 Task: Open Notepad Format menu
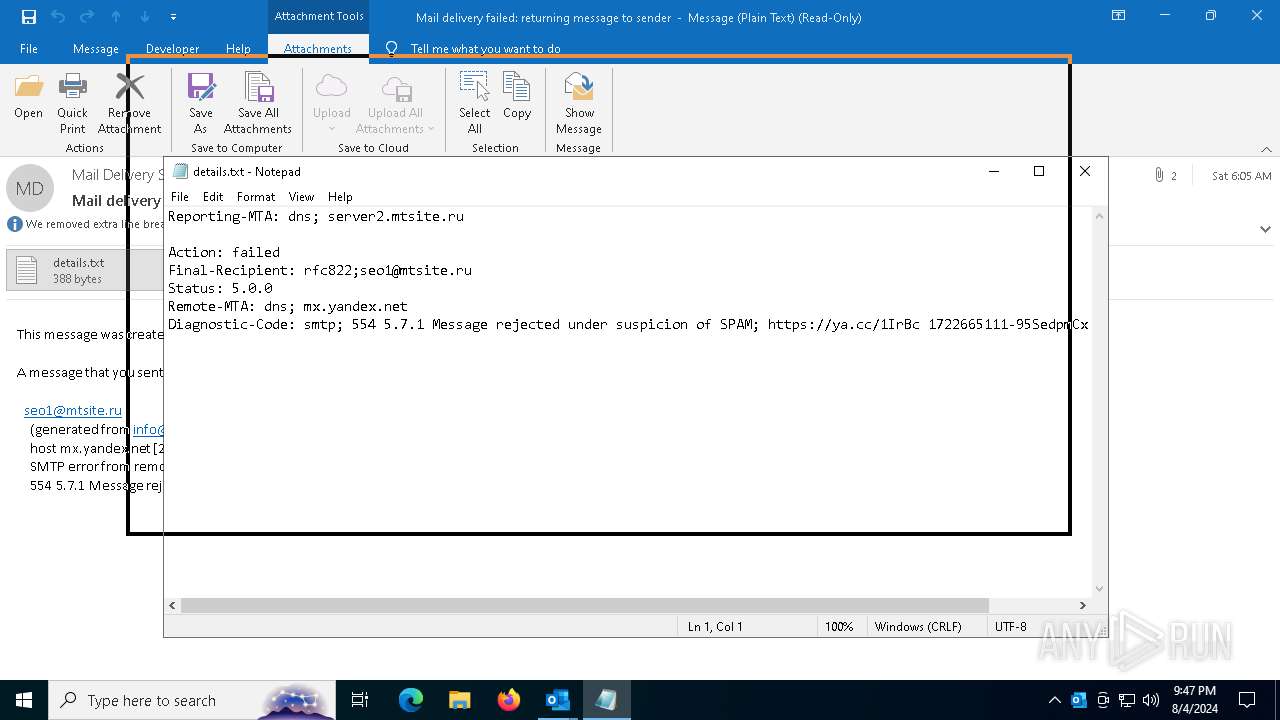tap(256, 197)
